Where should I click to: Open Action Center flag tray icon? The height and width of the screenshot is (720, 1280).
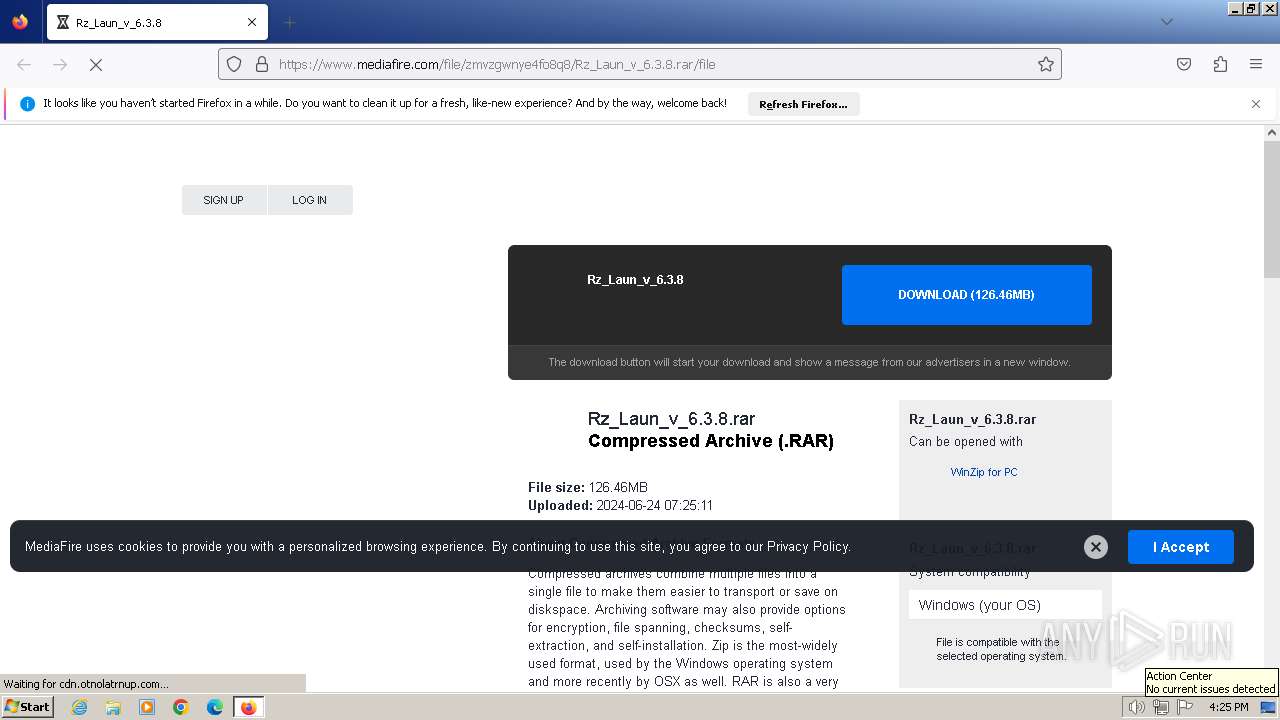pyautogui.click(x=1185, y=707)
